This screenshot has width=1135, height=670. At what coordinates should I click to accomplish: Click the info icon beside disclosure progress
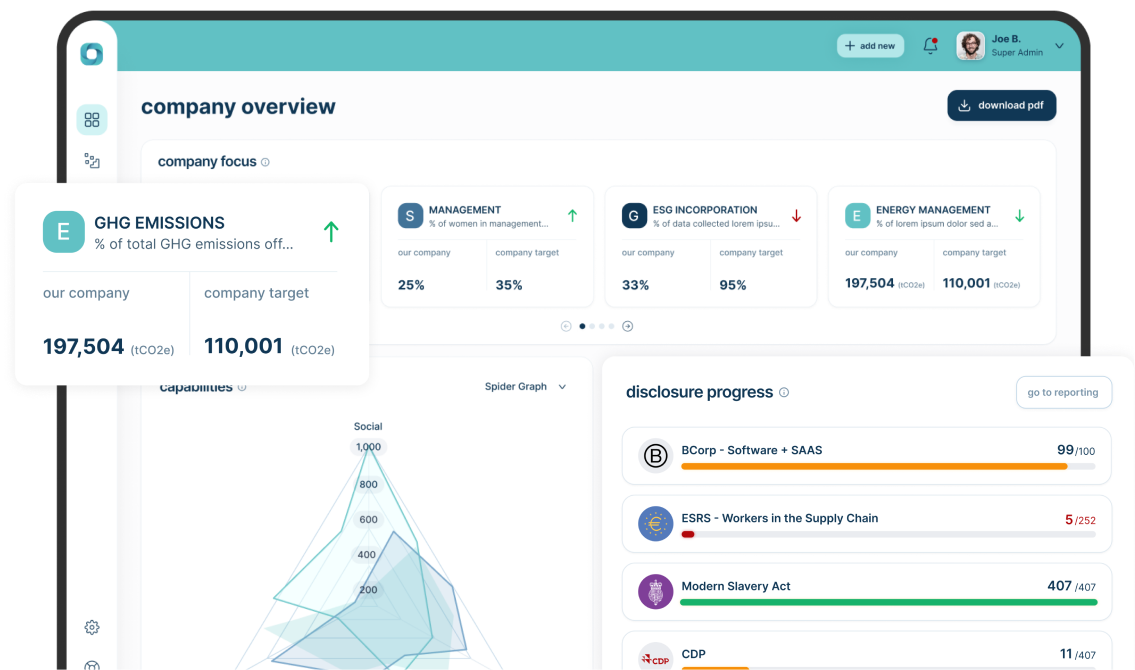(784, 392)
